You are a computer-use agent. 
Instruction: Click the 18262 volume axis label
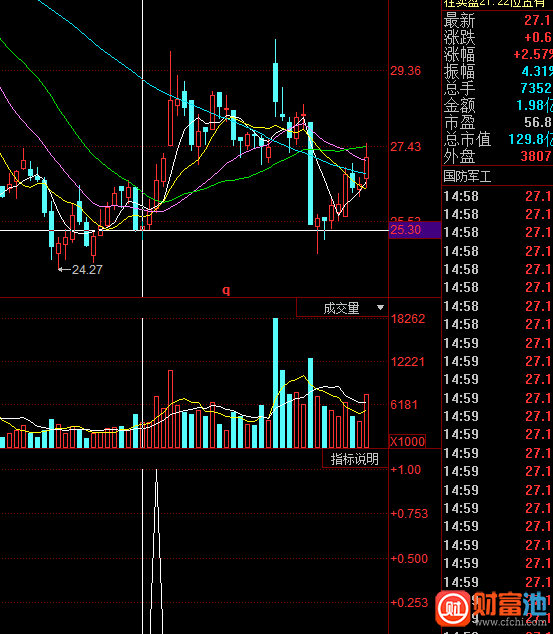(x=408, y=319)
